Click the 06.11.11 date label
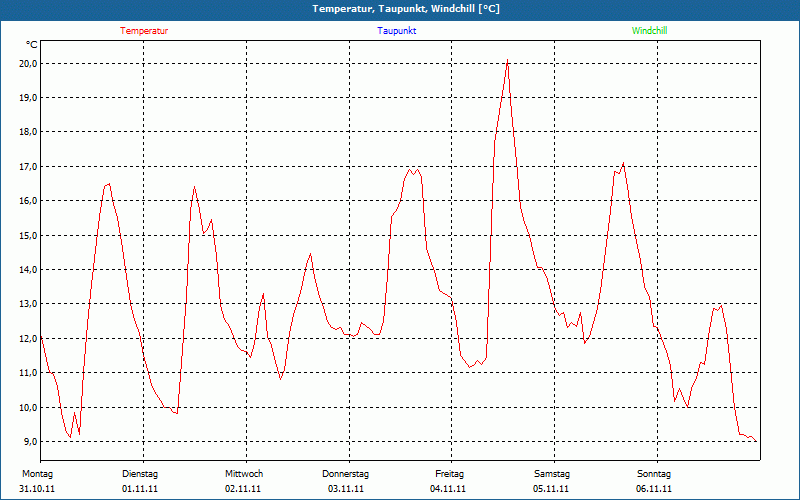Image resolution: width=800 pixels, height=500 pixels. point(654,489)
